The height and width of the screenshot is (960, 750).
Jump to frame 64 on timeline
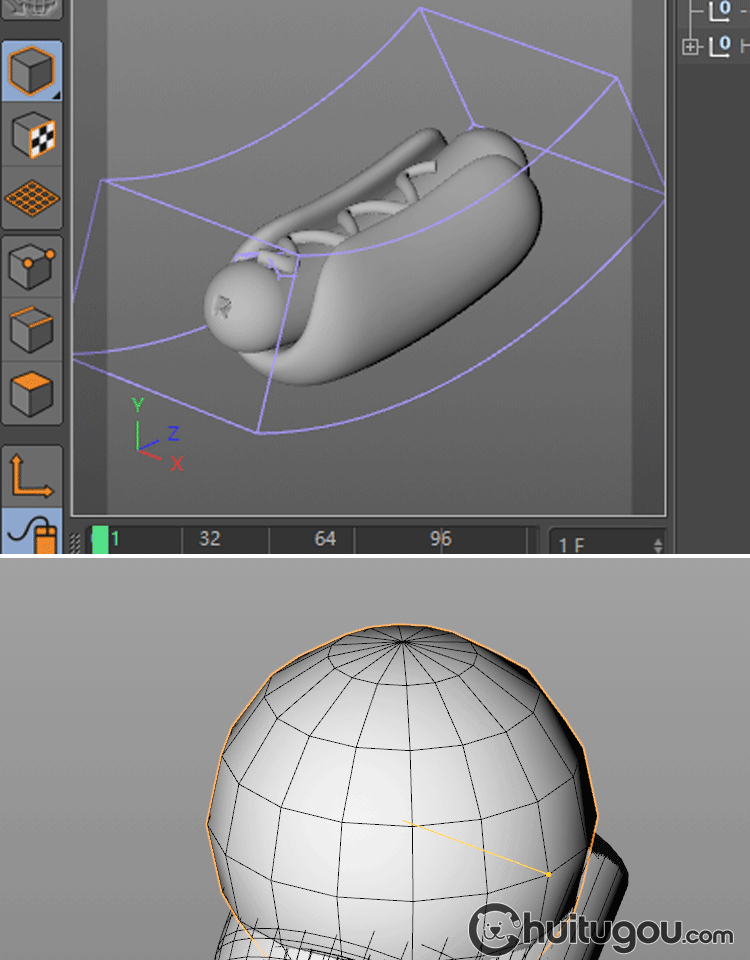click(x=325, y=539)
